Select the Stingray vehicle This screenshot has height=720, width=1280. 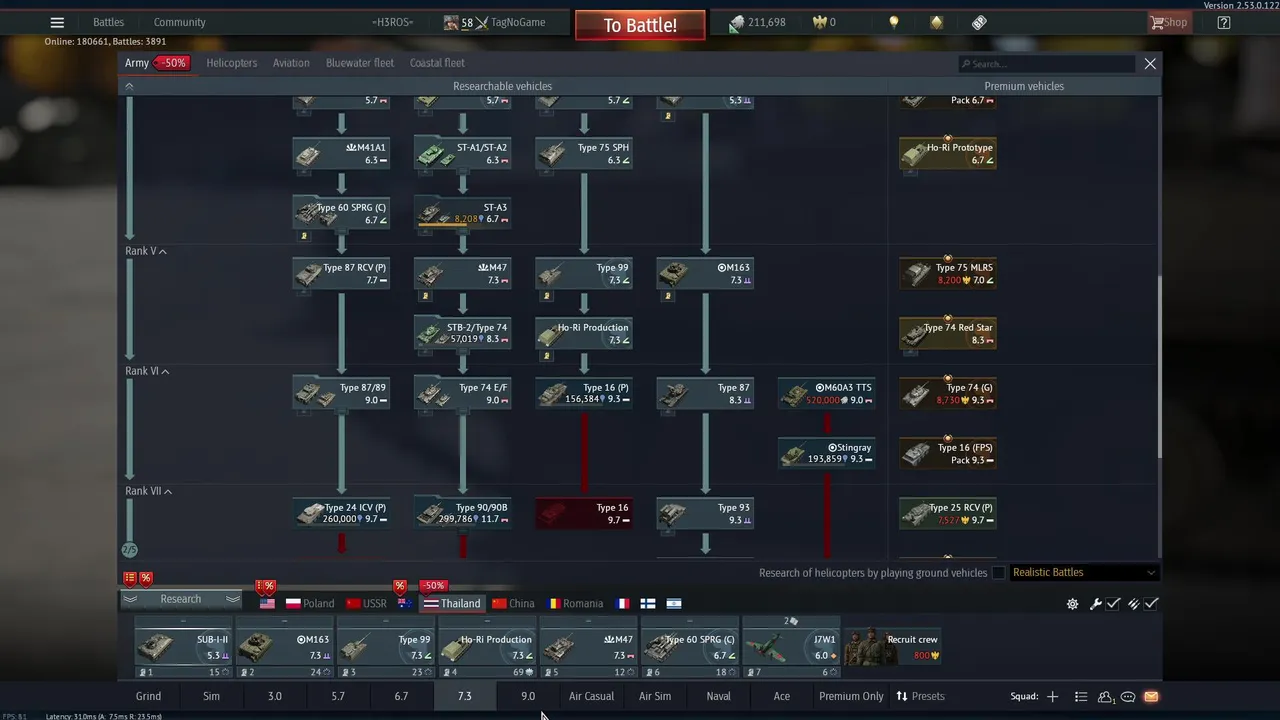[827, 453]
